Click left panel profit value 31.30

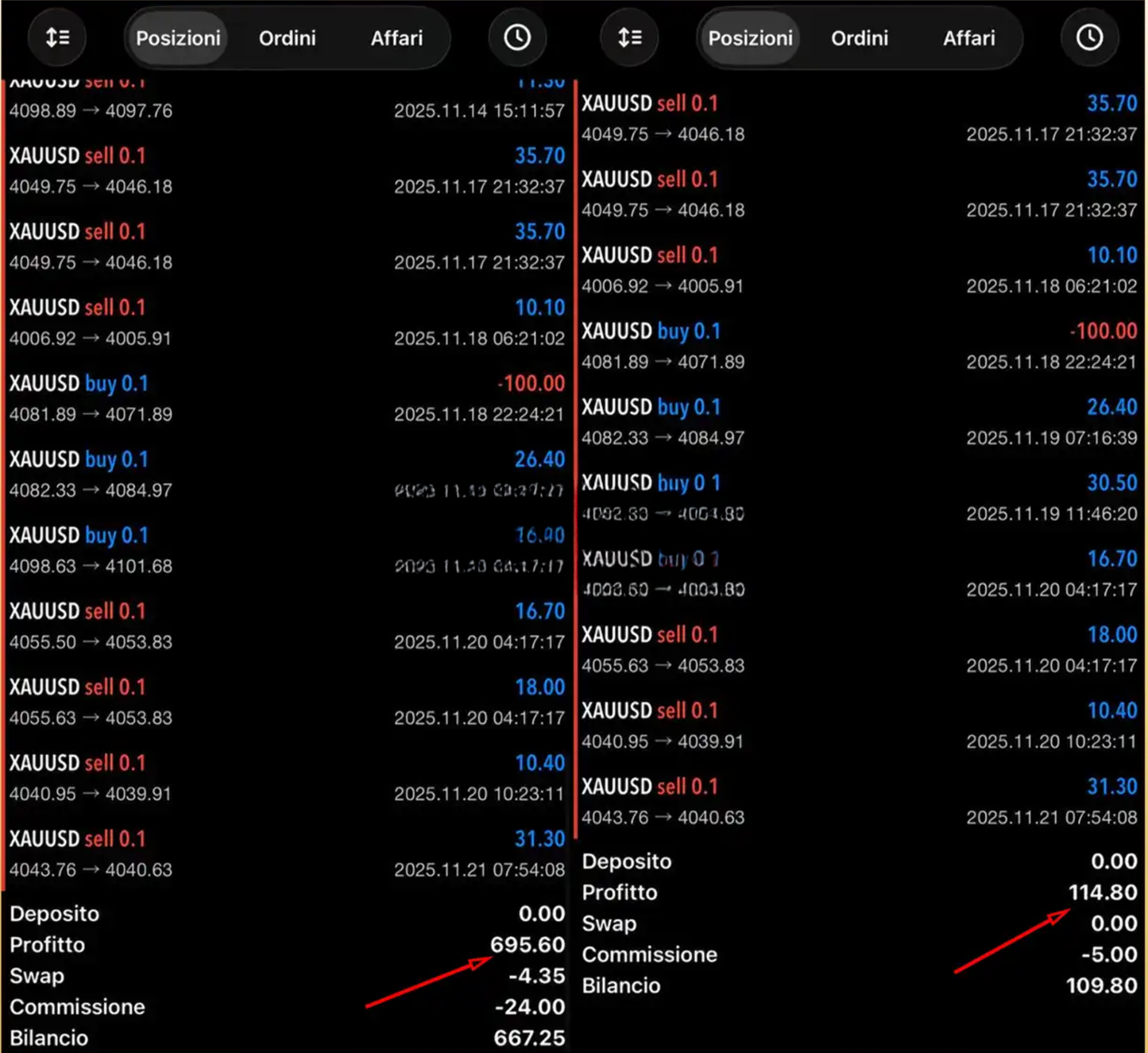(x=539, y=838)
